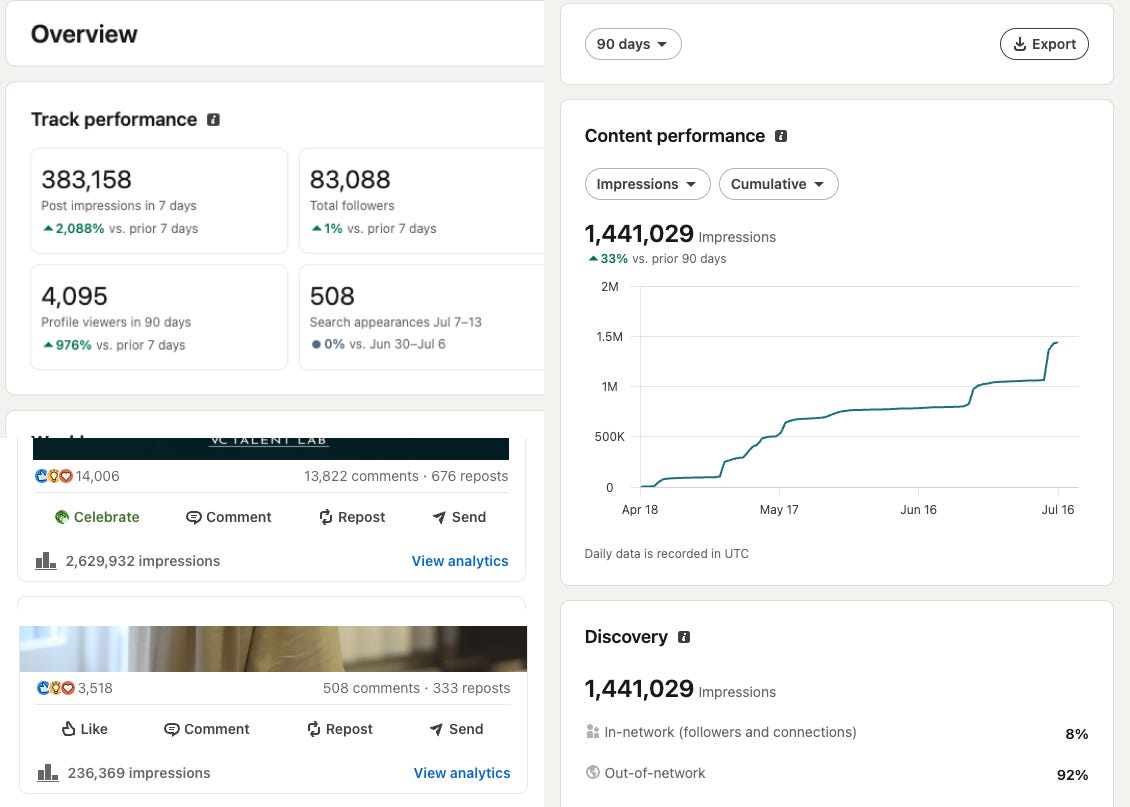Click Celebrate on the 14,006 reactions post
The height and width of the screenshot is (807, 1130).
pos(97,517)
